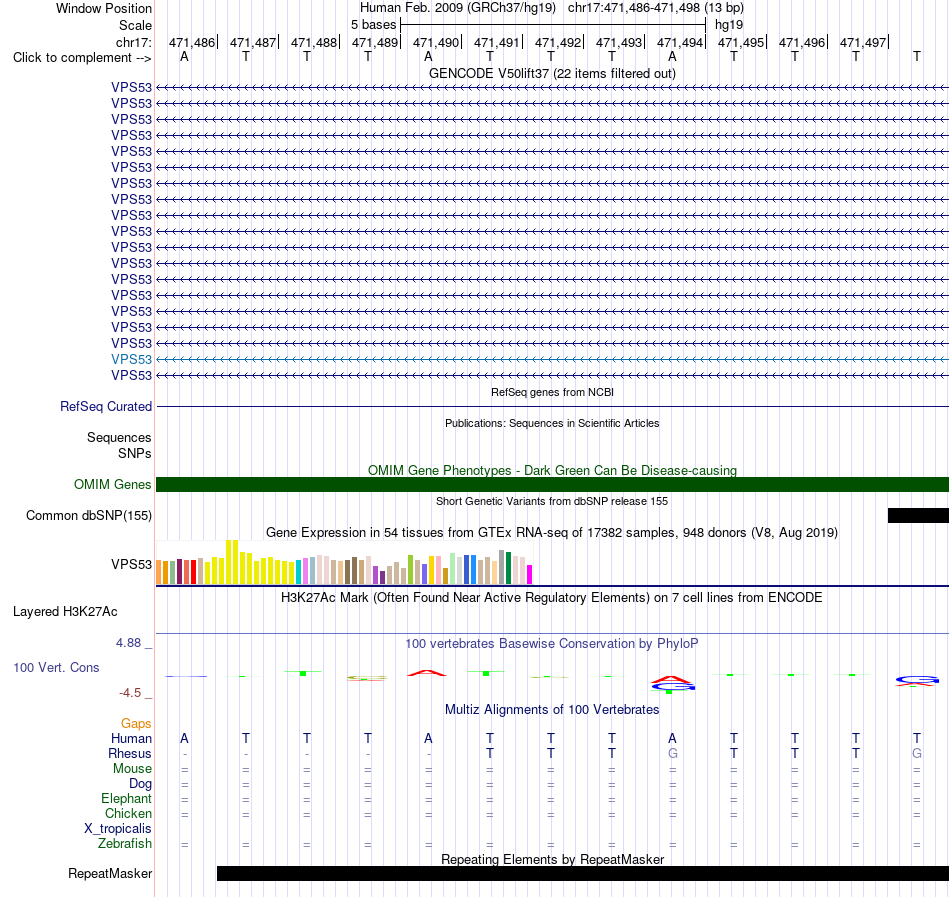This screenshot has width=950, height=897.
Task: Click the 'X_tropicalis' alignment row label
Action: pyautogui.click(x=118, y=829)
